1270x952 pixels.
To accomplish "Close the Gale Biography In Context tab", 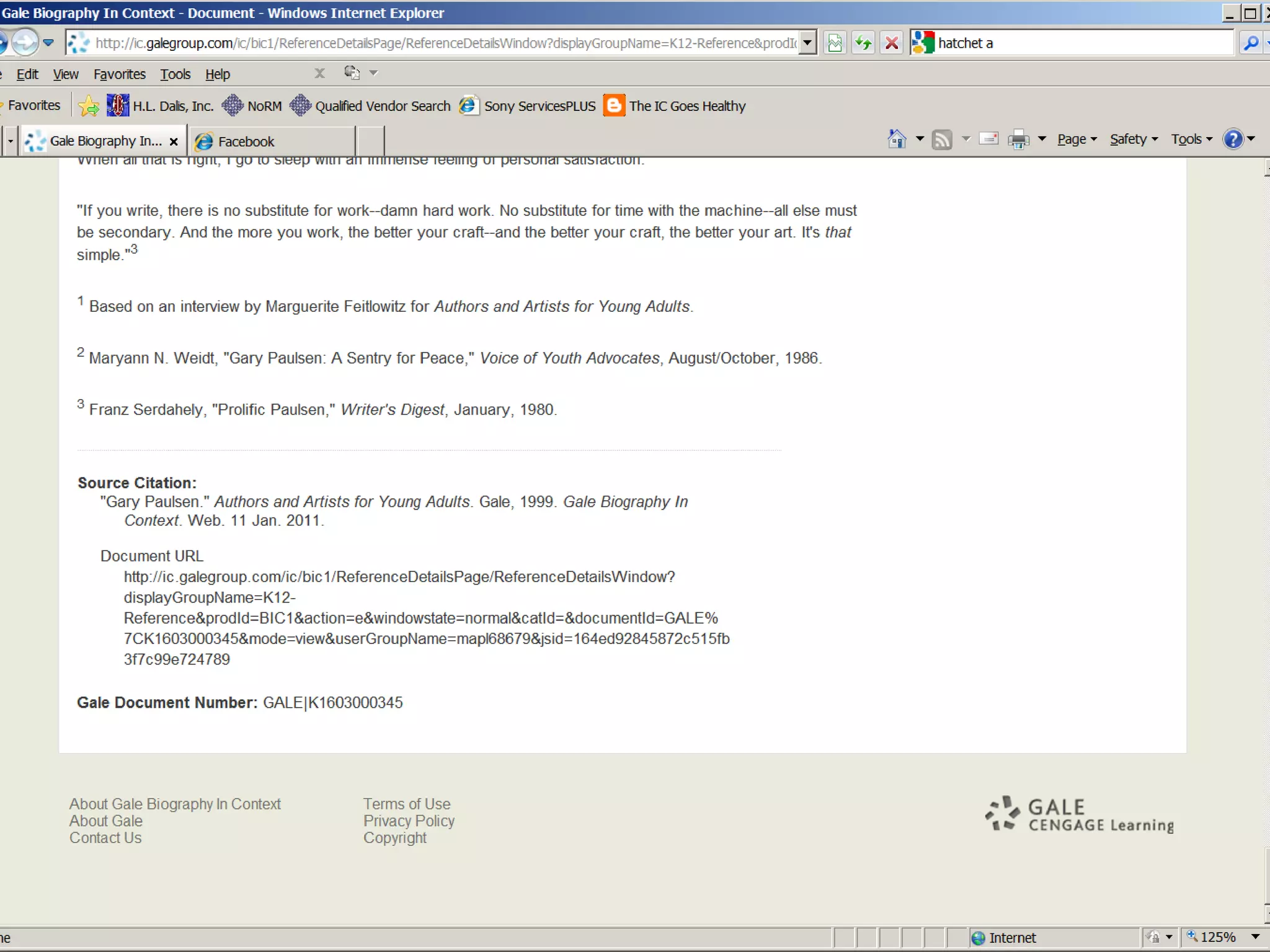I will click(x=174, y=141).
